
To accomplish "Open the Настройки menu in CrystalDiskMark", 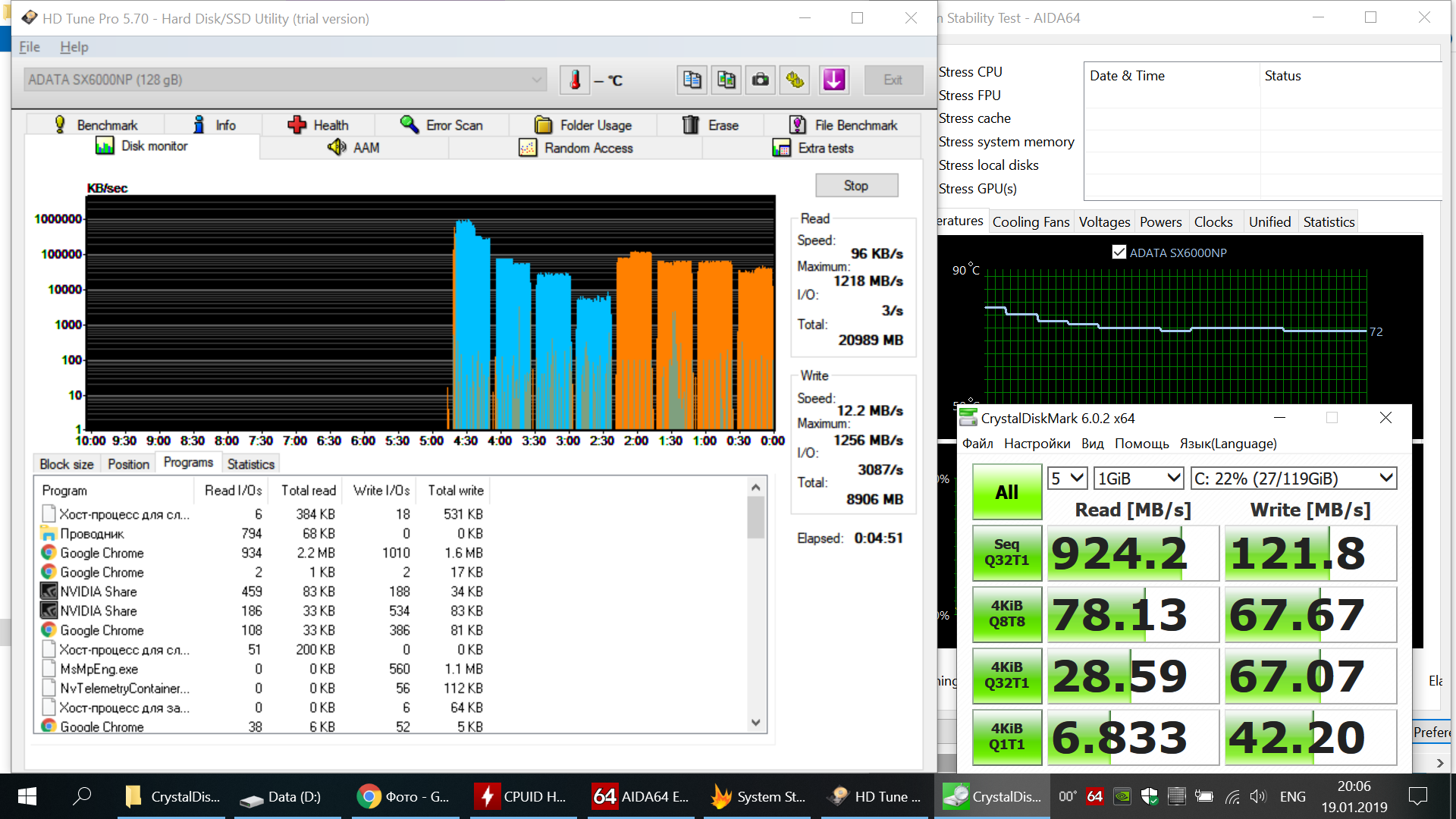I will pyautogui.click(x=1037, y=444).
